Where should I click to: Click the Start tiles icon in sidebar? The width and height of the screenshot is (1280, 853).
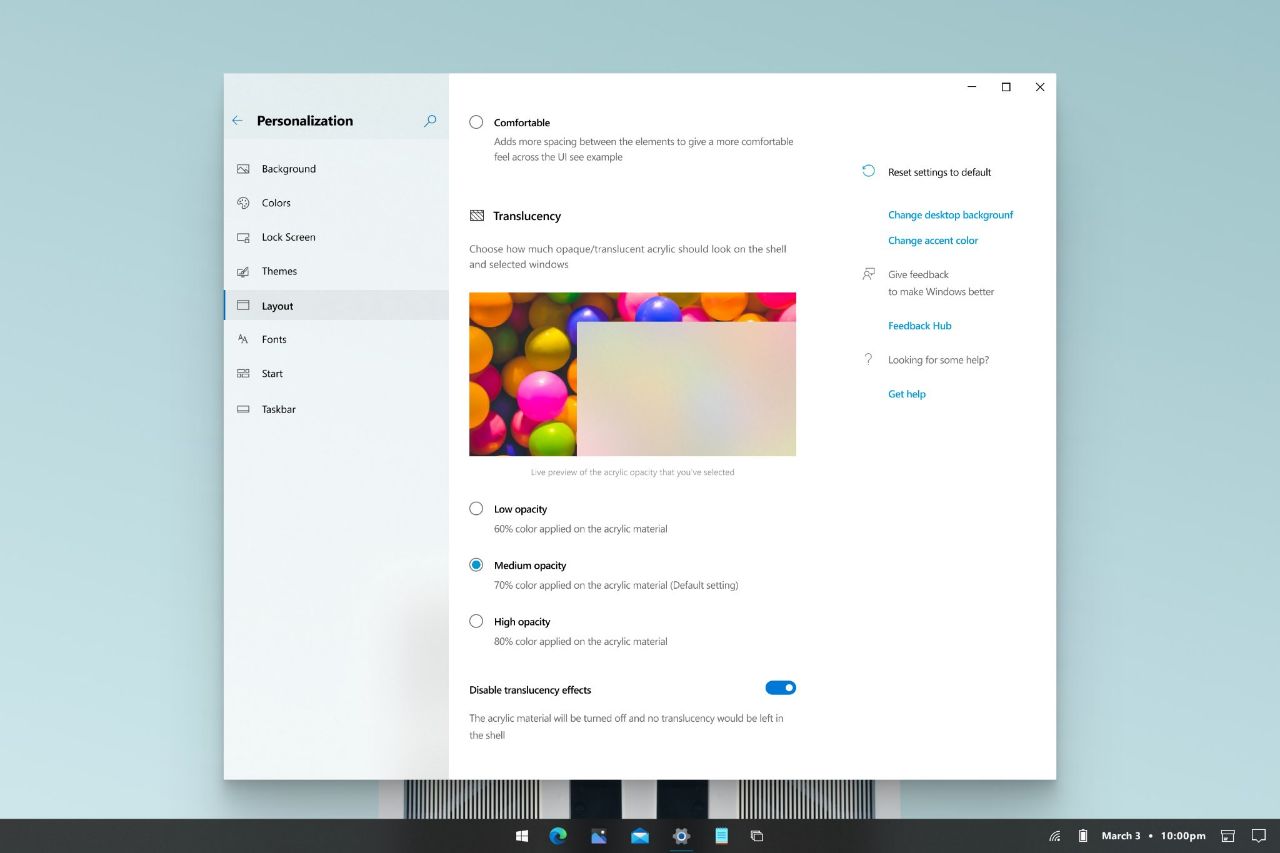[x=243, y=373]
